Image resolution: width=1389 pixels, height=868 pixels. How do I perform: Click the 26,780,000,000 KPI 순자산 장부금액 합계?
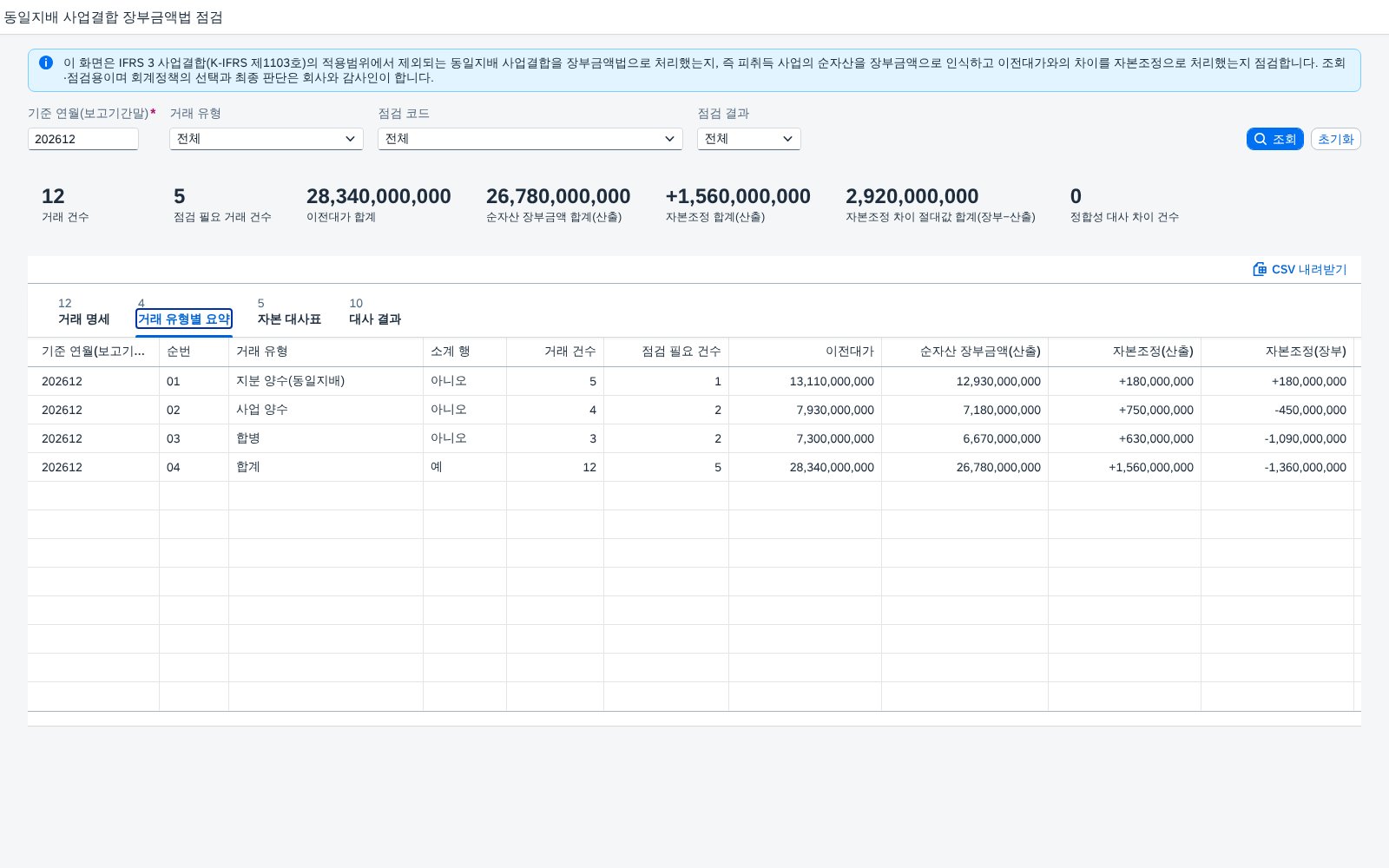[x=558, y=196]
